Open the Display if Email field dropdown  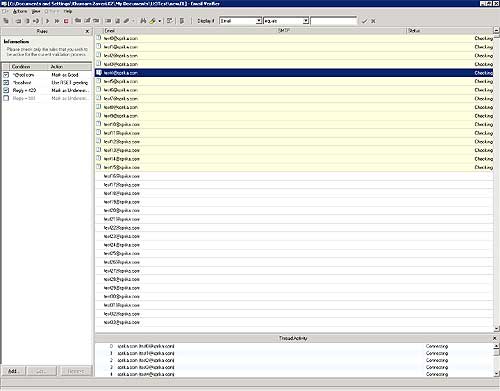coord(259,21)
